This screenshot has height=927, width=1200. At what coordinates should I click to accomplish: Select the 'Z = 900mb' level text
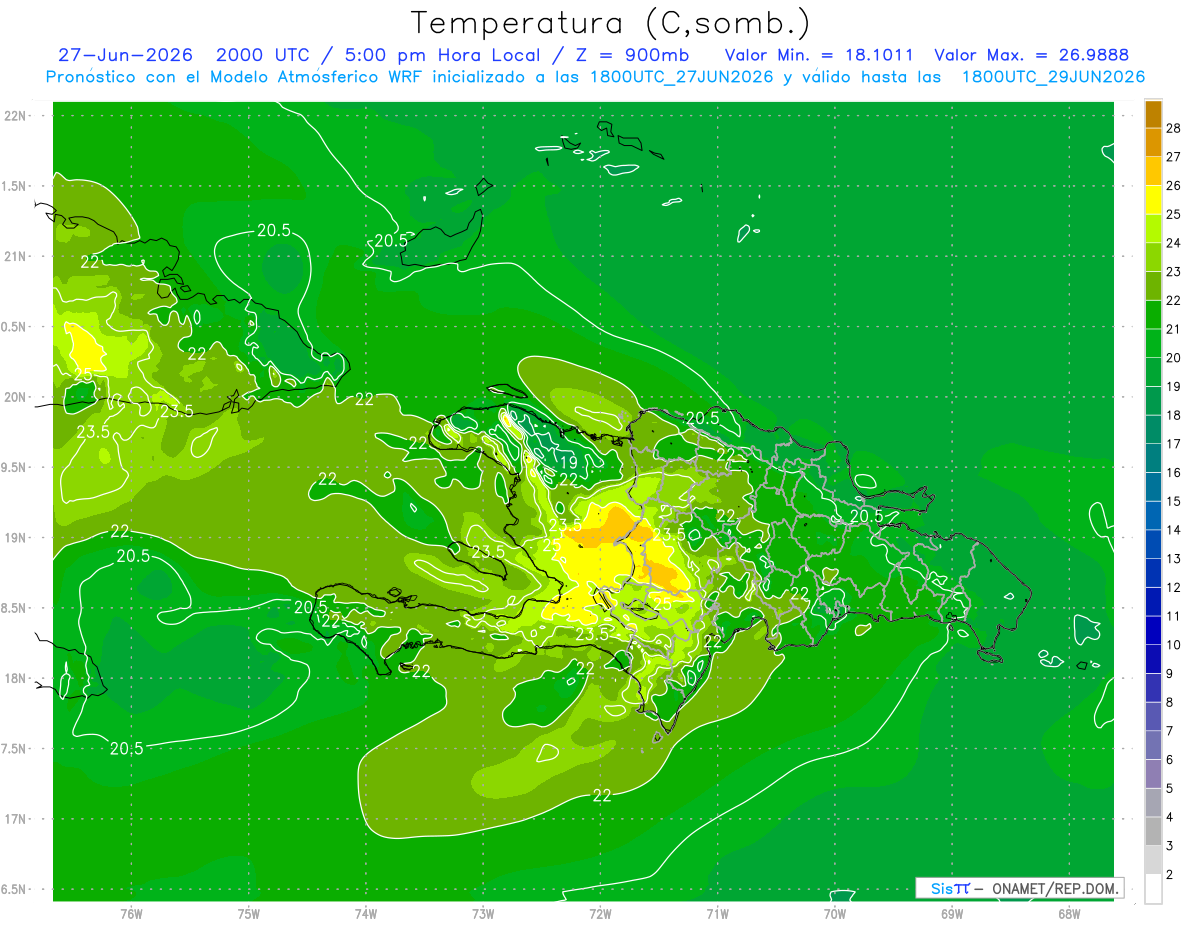tap(631, 55)
